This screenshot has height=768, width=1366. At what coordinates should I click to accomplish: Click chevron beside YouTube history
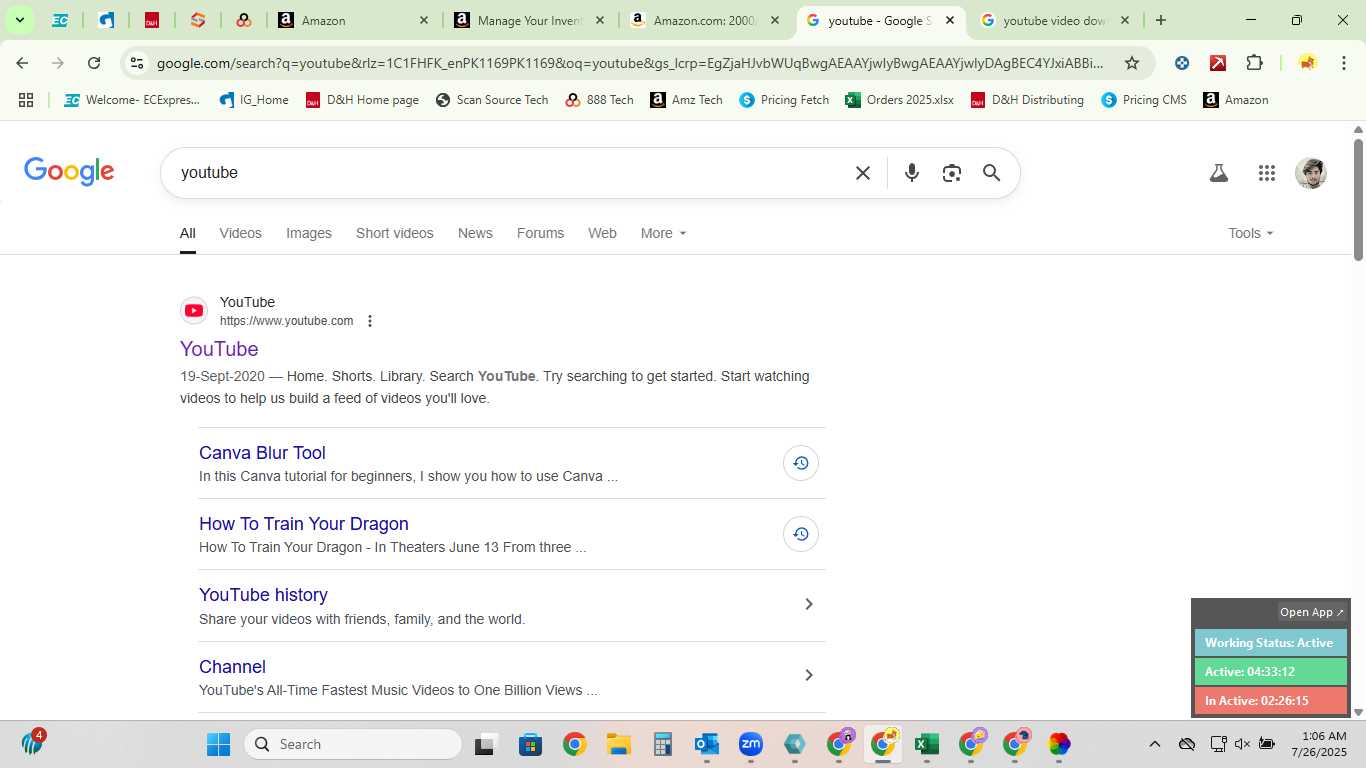point(809,604)
